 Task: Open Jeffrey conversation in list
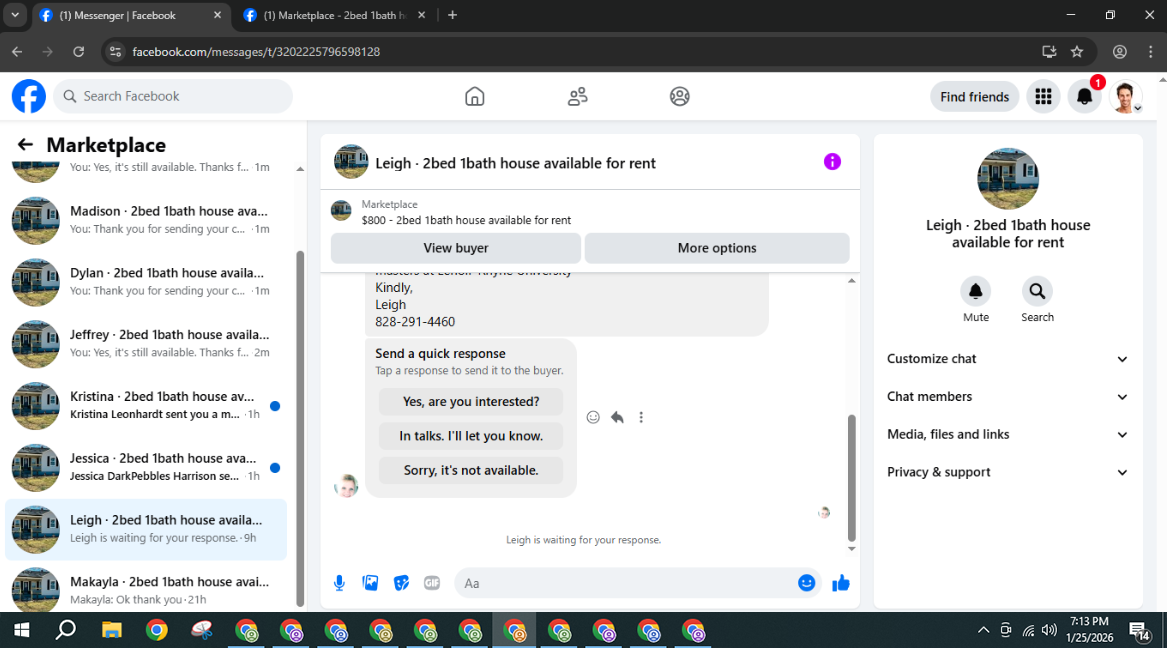pyautogui.click(x=146, y=344)
